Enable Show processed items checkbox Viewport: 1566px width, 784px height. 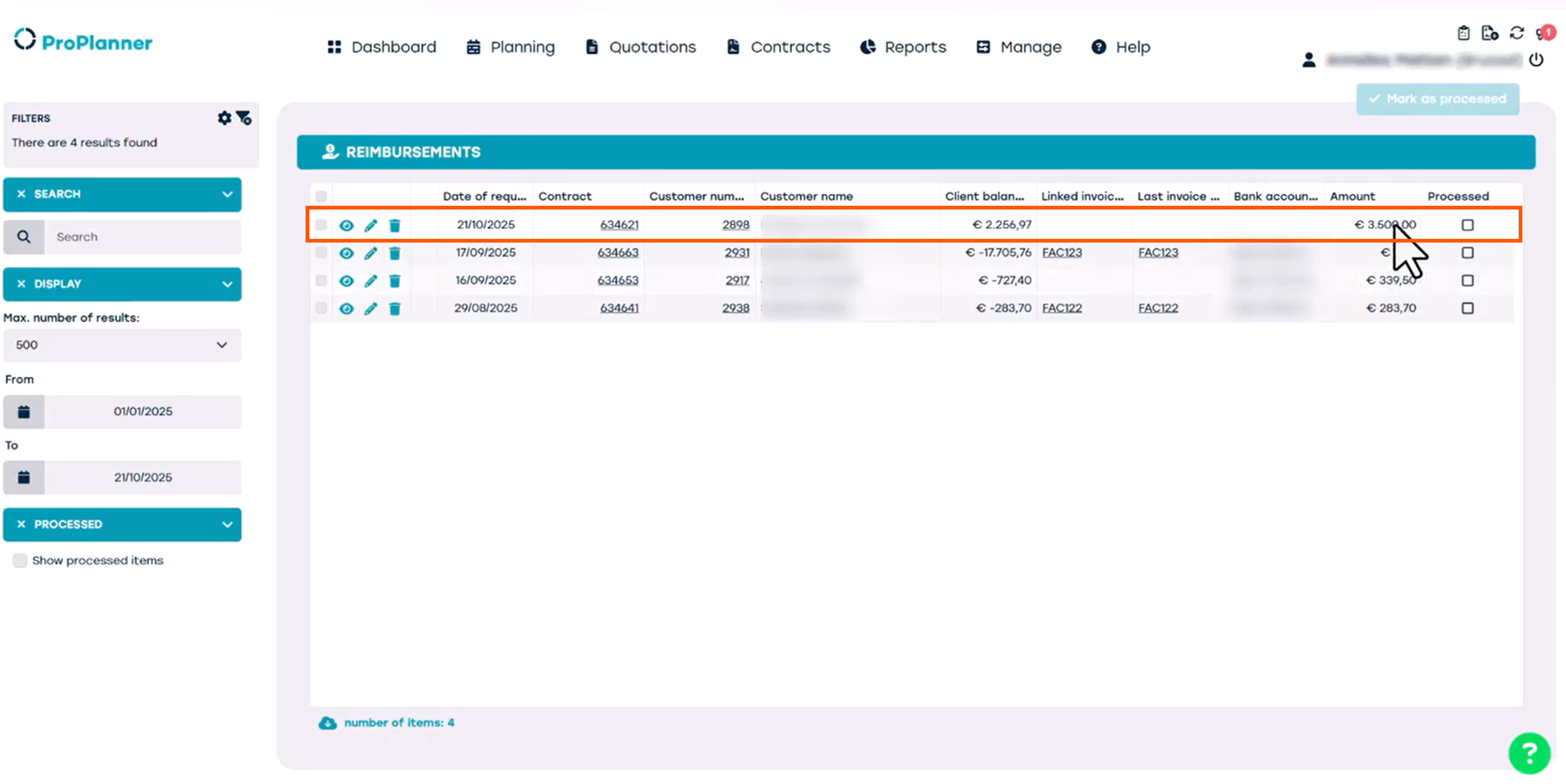[20, 560]
